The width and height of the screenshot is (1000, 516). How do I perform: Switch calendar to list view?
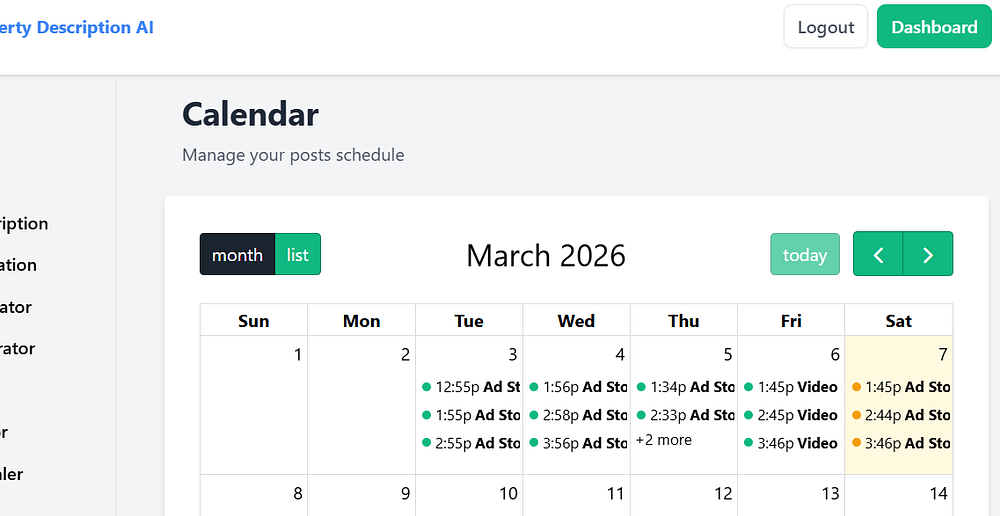coord(298,255)
